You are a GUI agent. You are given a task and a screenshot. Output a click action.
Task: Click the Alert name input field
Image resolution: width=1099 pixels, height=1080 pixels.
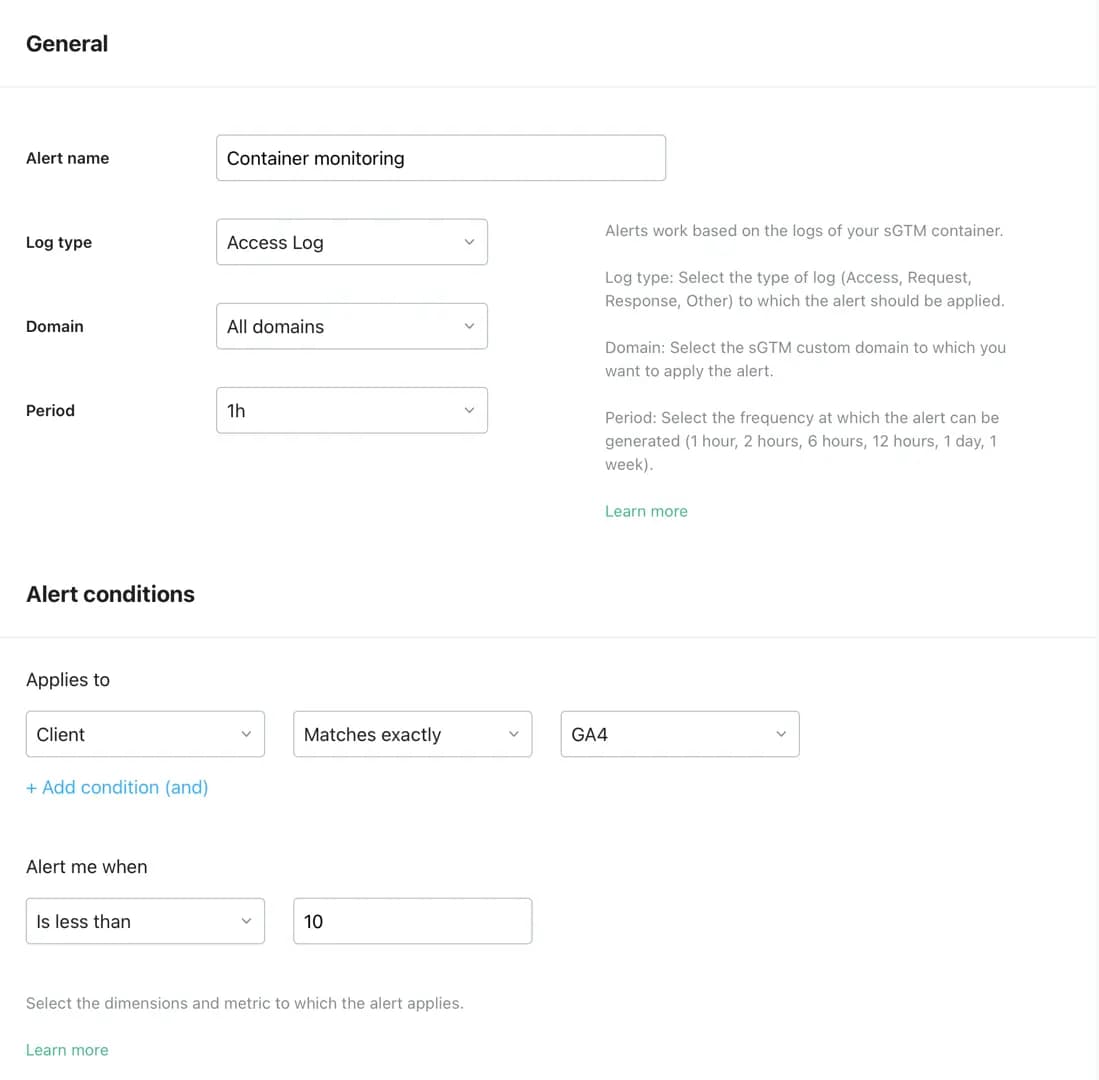point(441,158)
